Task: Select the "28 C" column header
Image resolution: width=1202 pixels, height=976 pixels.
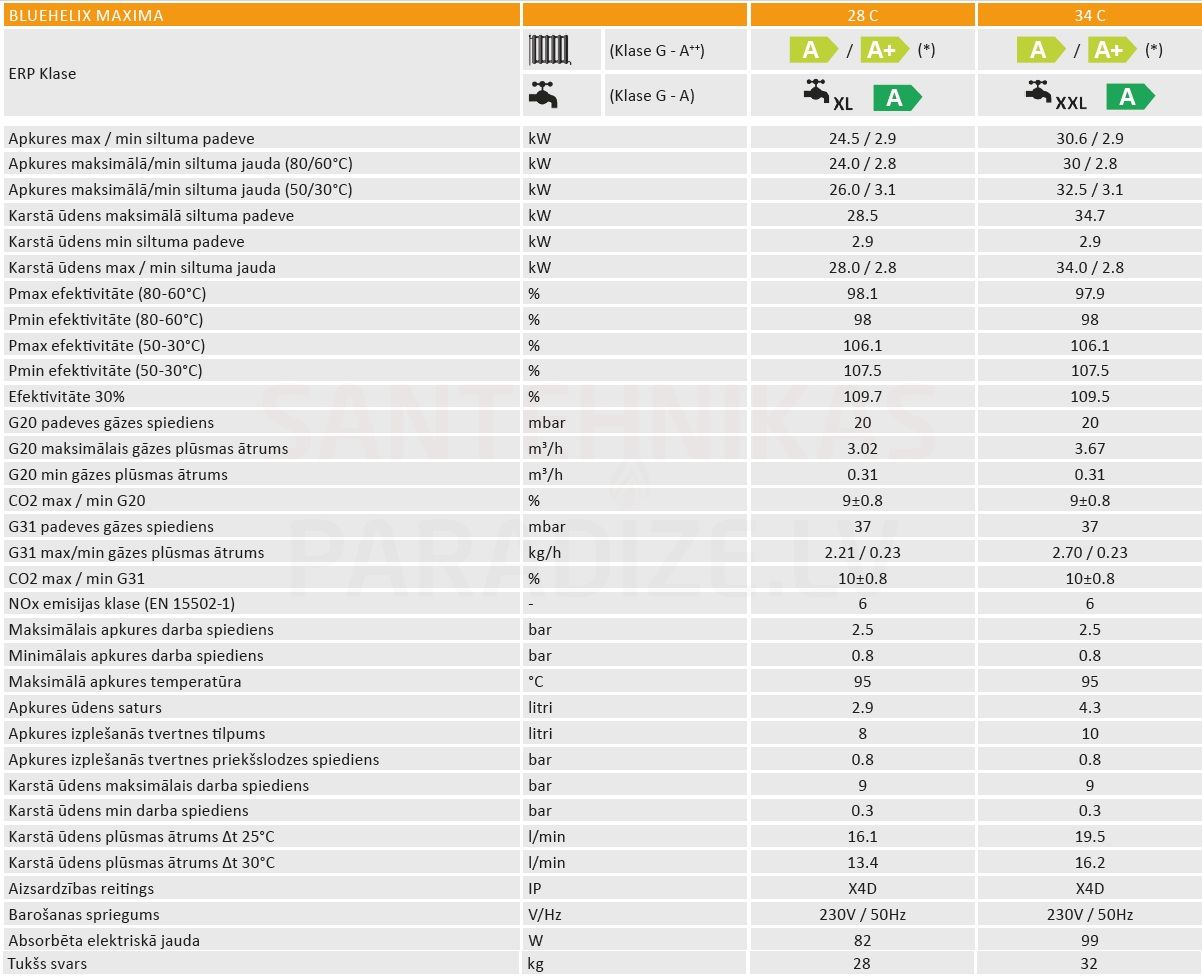Action: (862, 16)
